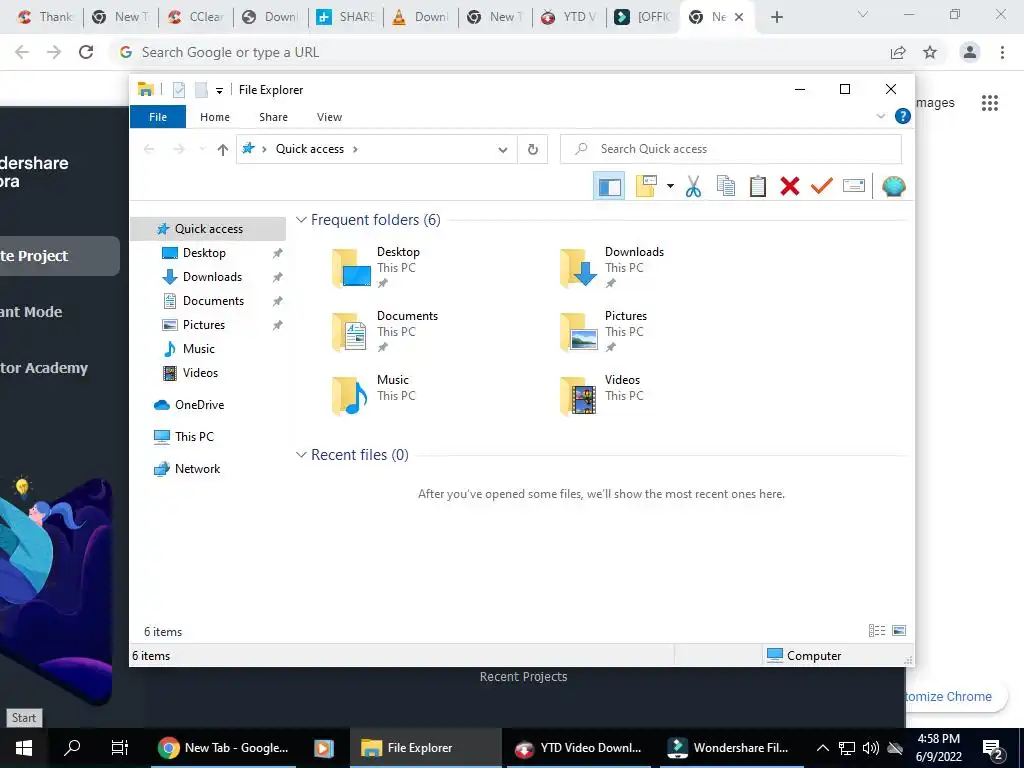1024x768 pixels.
Task: Click the Rename icon in toolbar
Action: 854,186
